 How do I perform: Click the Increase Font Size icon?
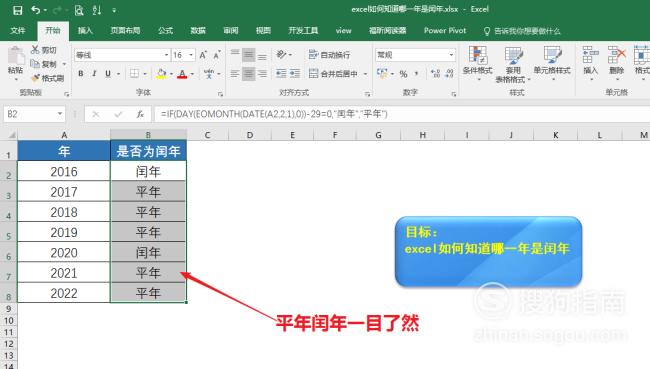[x=203, y=55]
